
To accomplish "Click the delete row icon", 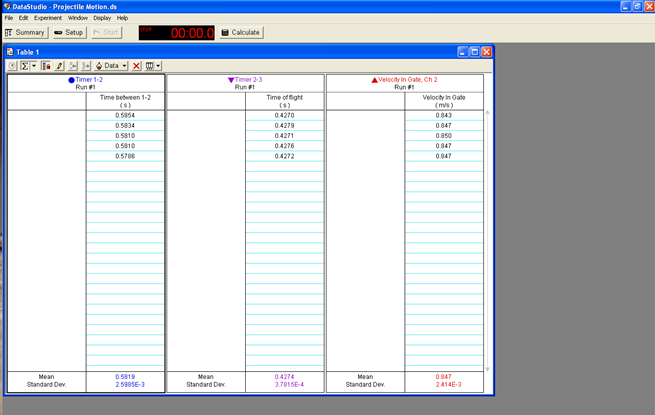I will [86, 66].
